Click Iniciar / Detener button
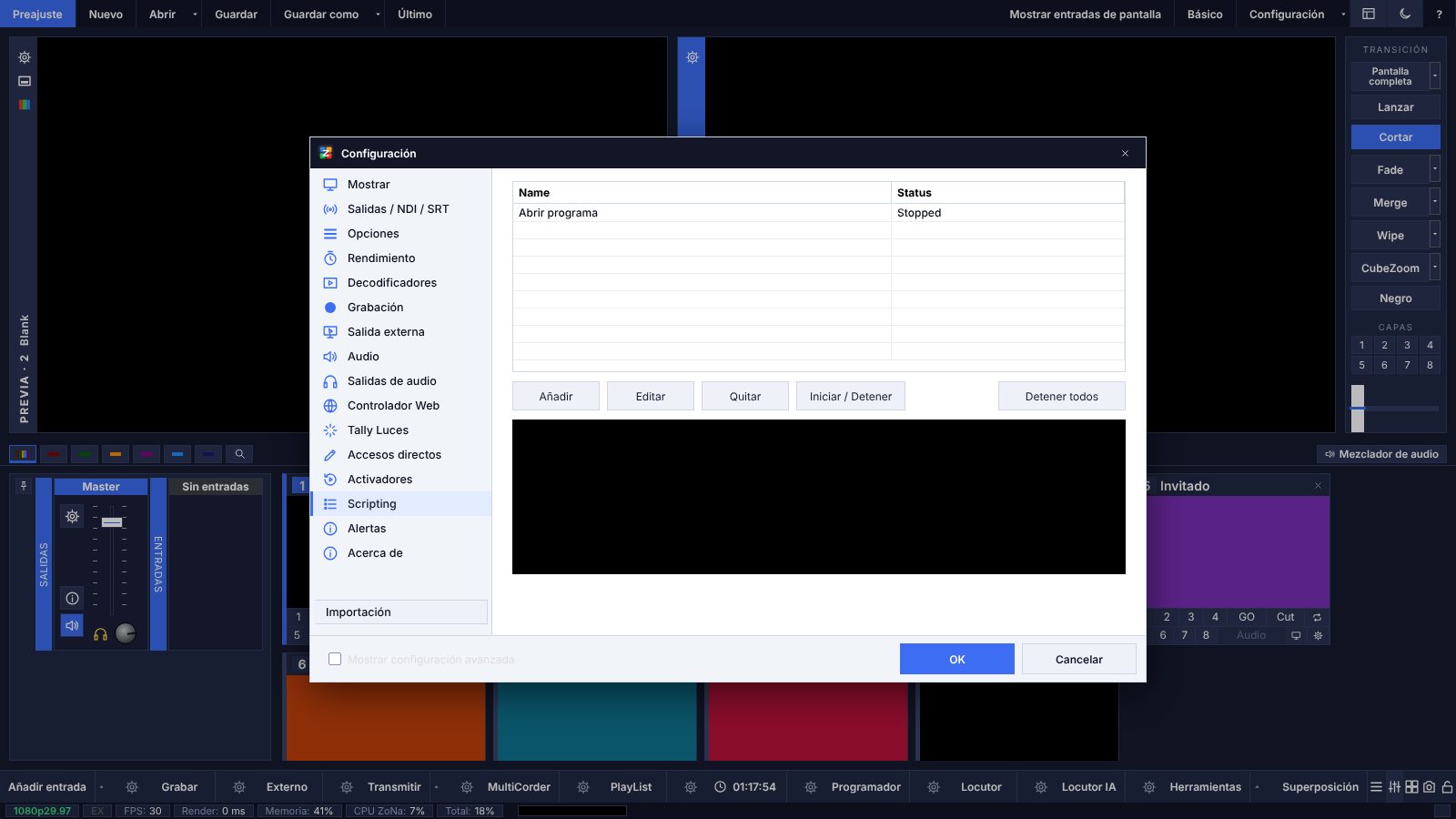Screen dimensions: 1456x819 851,396
